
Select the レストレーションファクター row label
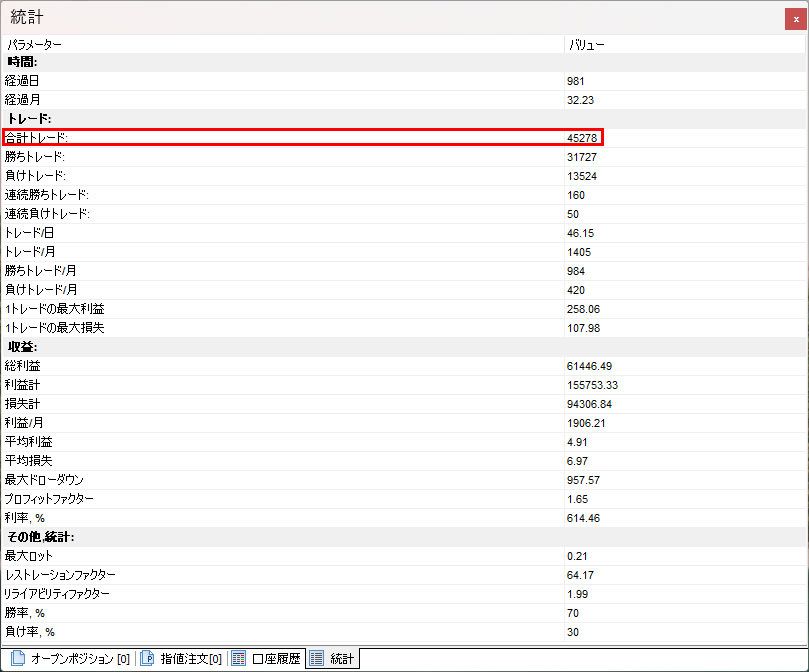click(x=60, y=574)
